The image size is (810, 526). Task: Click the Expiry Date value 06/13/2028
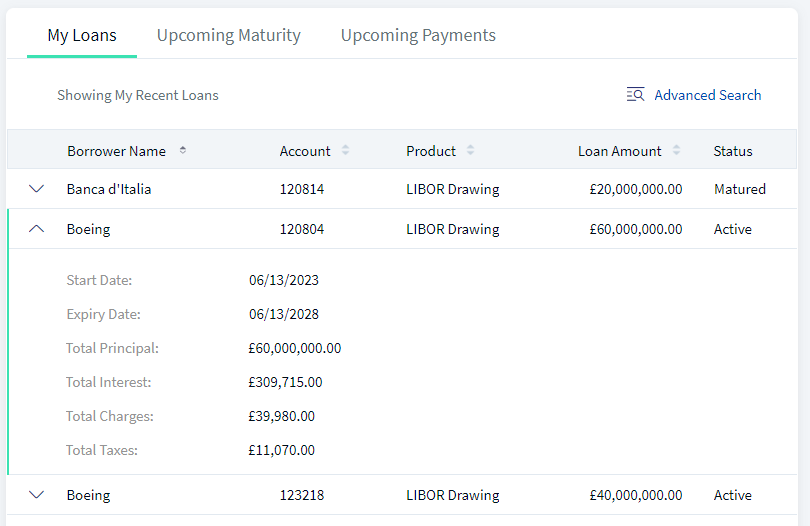(x=284, y=314)
